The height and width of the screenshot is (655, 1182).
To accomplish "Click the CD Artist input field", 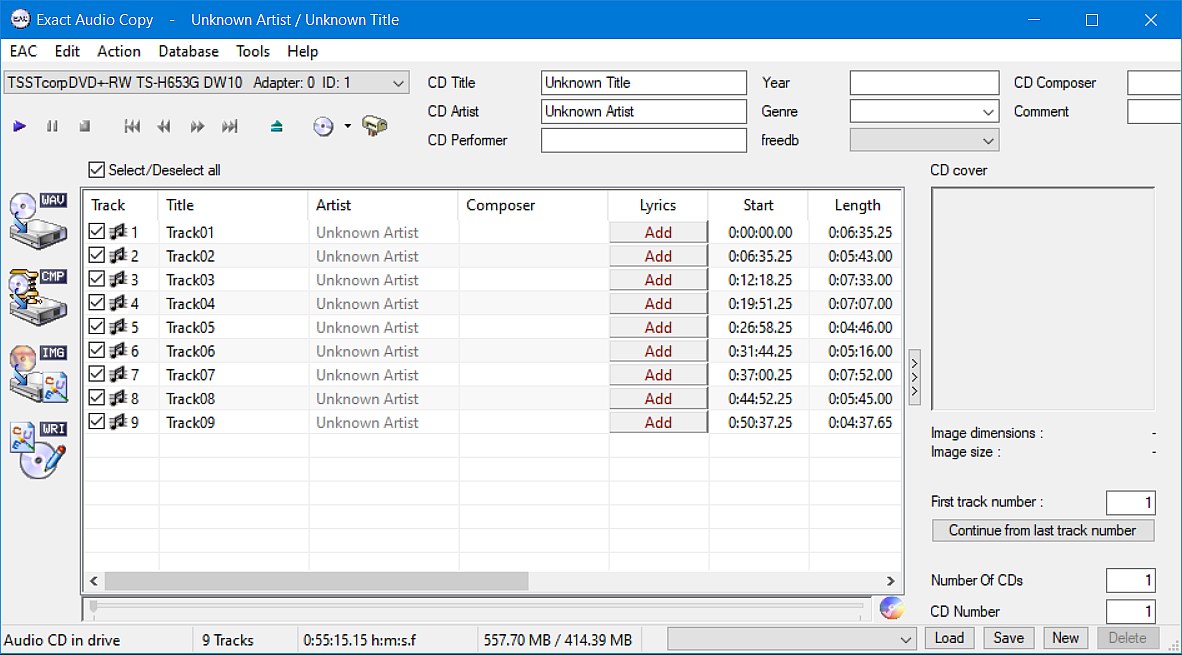I will tap(644, 112).
